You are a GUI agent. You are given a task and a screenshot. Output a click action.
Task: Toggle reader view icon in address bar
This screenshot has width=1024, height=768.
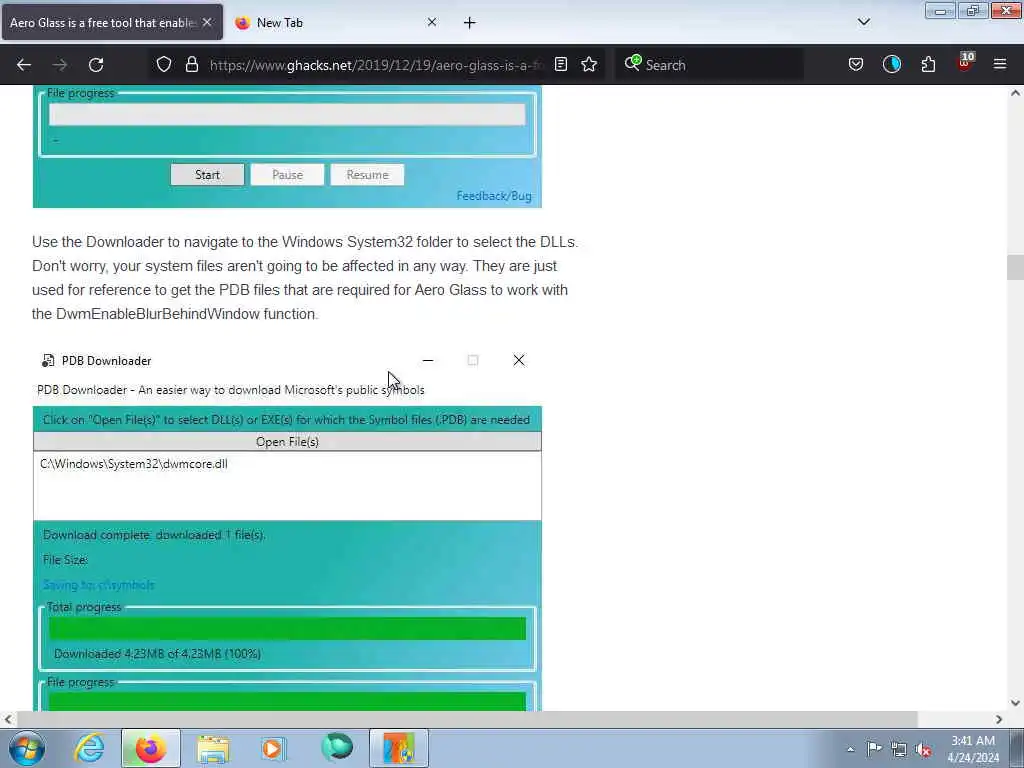[x=560, y=65]
